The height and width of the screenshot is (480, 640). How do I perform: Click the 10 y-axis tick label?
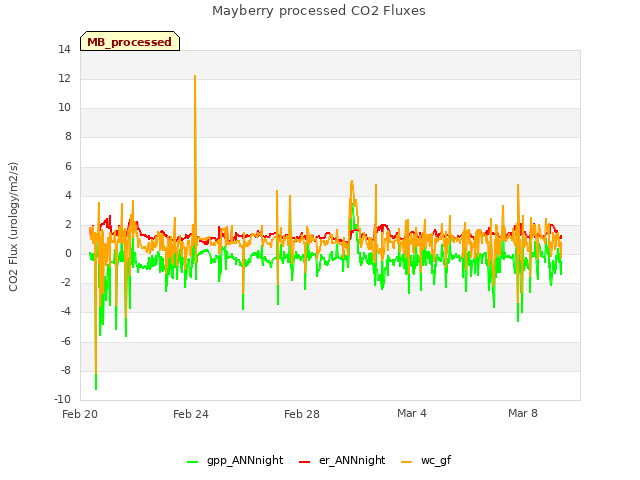(64, 107)
